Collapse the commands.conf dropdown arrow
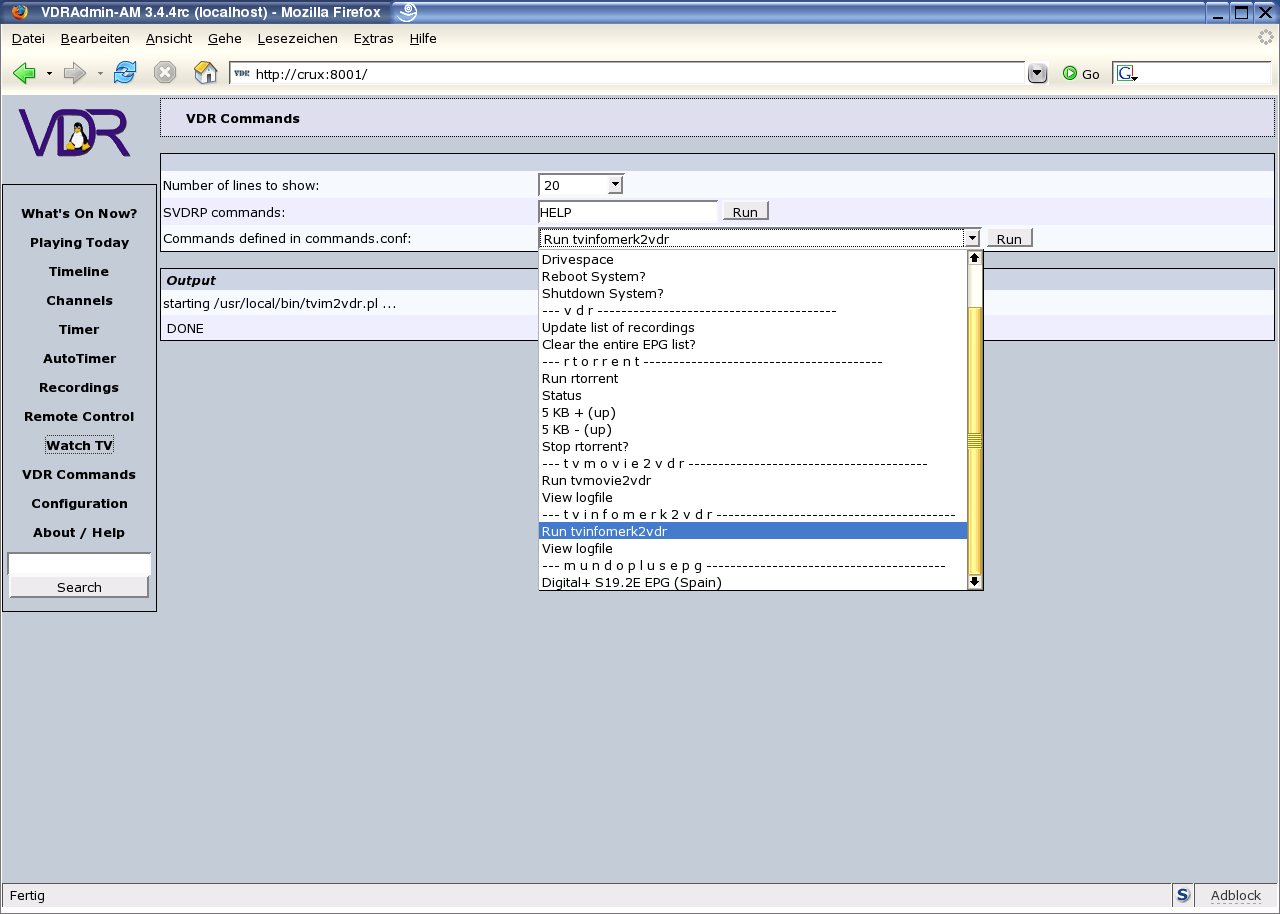Image resolution: width=1280 pixels, height=914 pixels. tap(971, 238)
